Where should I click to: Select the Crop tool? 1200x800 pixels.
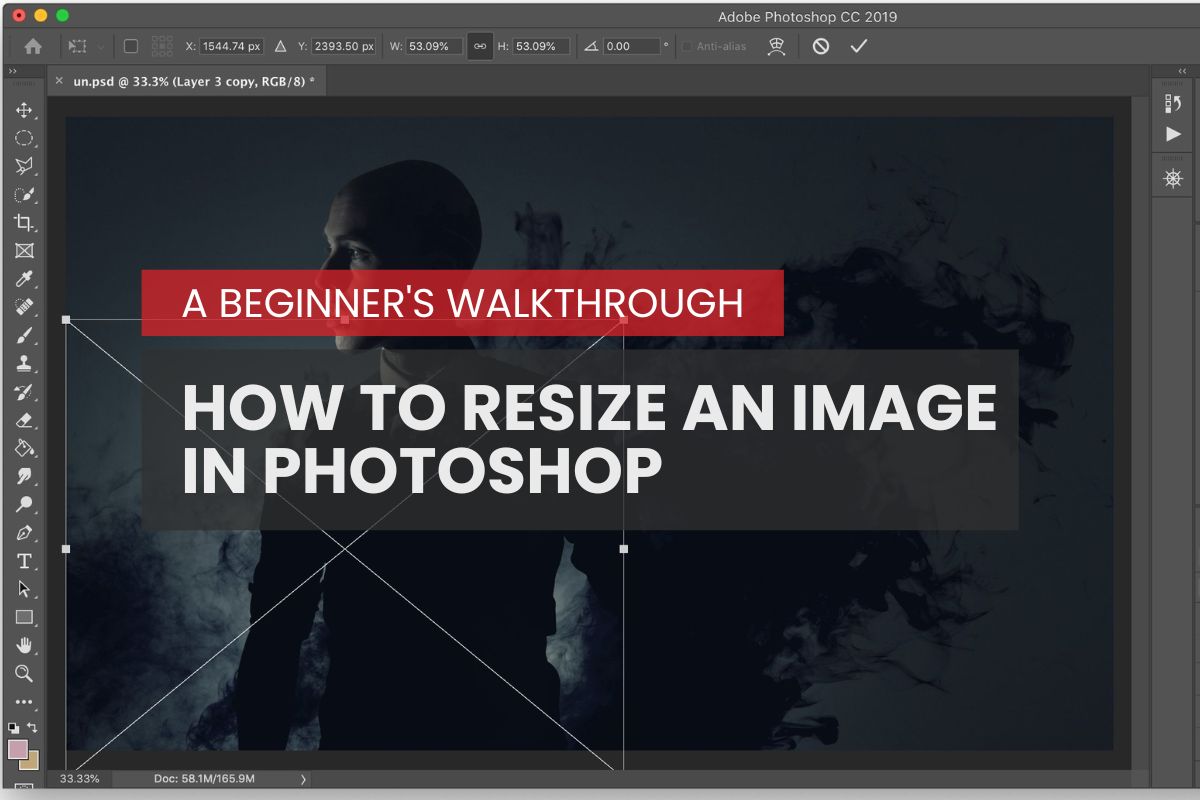coord(24,222)
